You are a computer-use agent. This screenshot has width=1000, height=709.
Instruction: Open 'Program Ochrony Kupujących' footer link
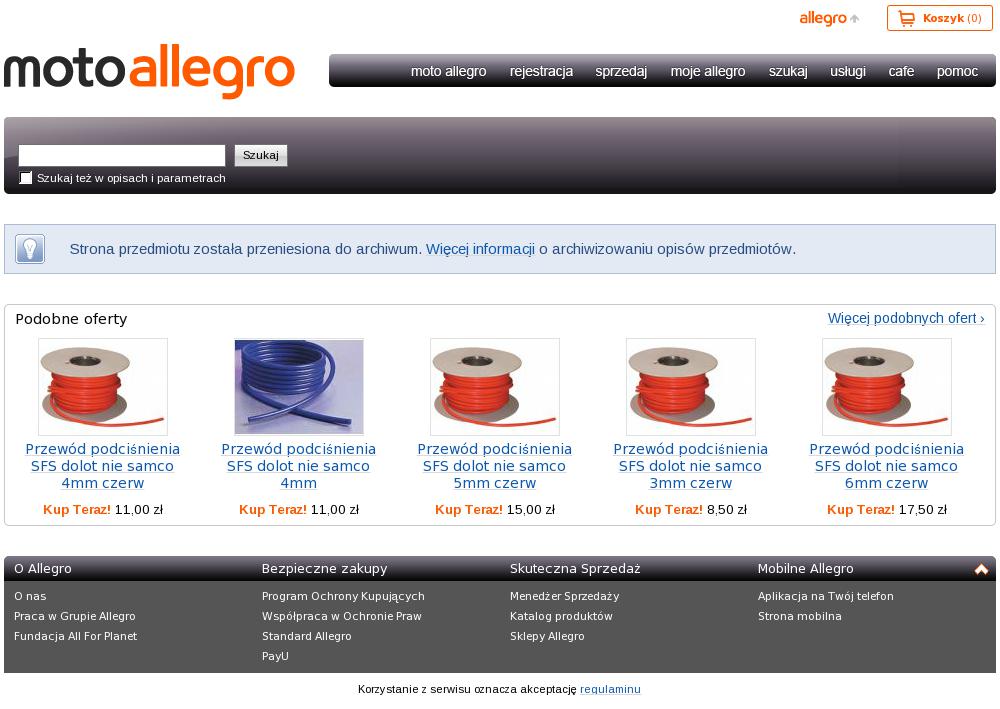point(343,596)
